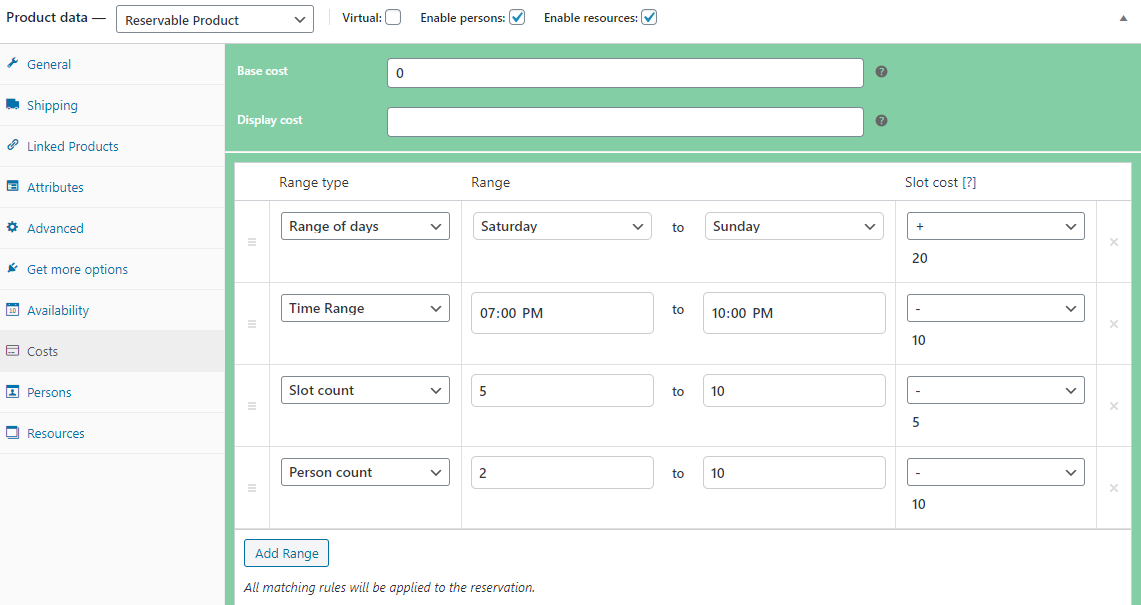1141x605 pixels.
Task: Click the Display cost input field
Action: tap(625, 122)
